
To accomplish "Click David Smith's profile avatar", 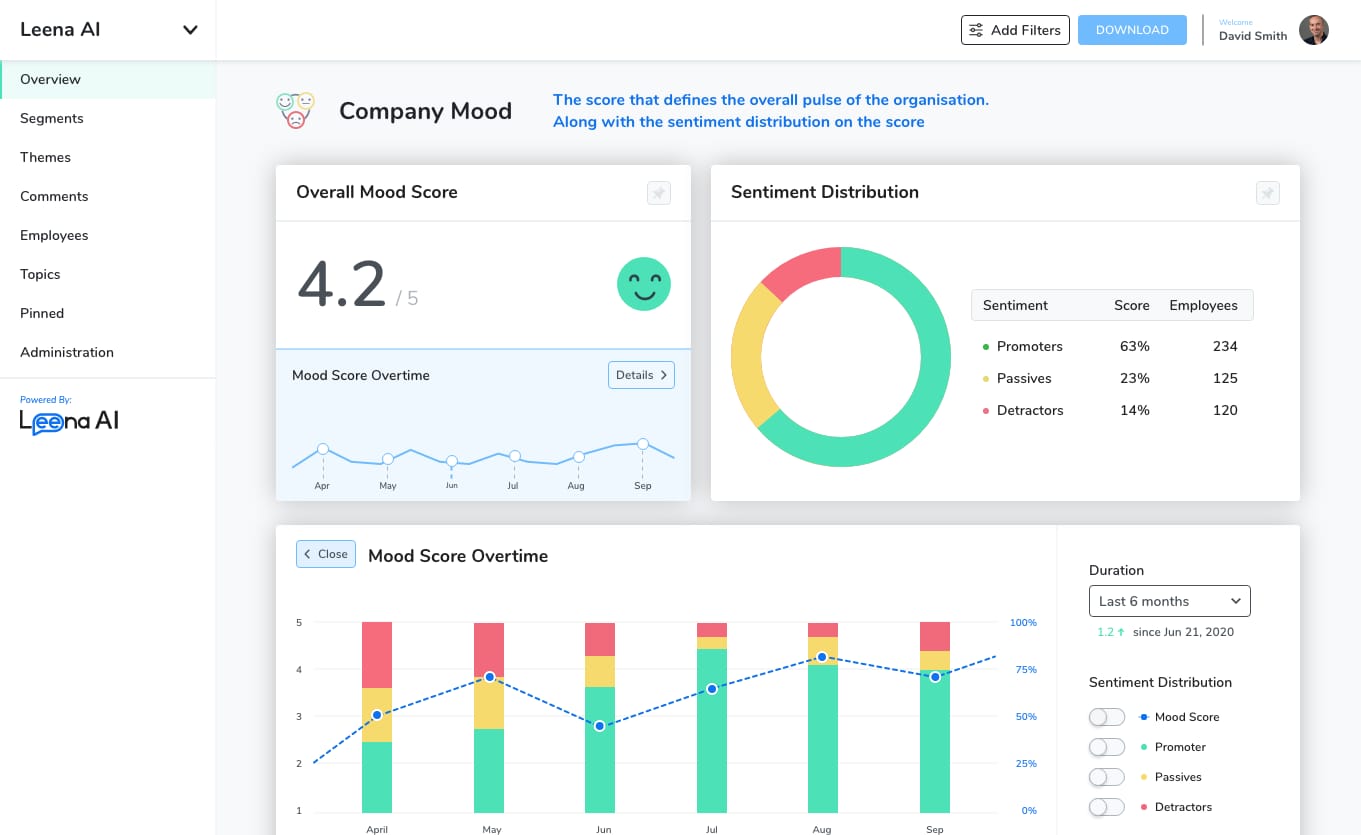I will click(1314, 30).
